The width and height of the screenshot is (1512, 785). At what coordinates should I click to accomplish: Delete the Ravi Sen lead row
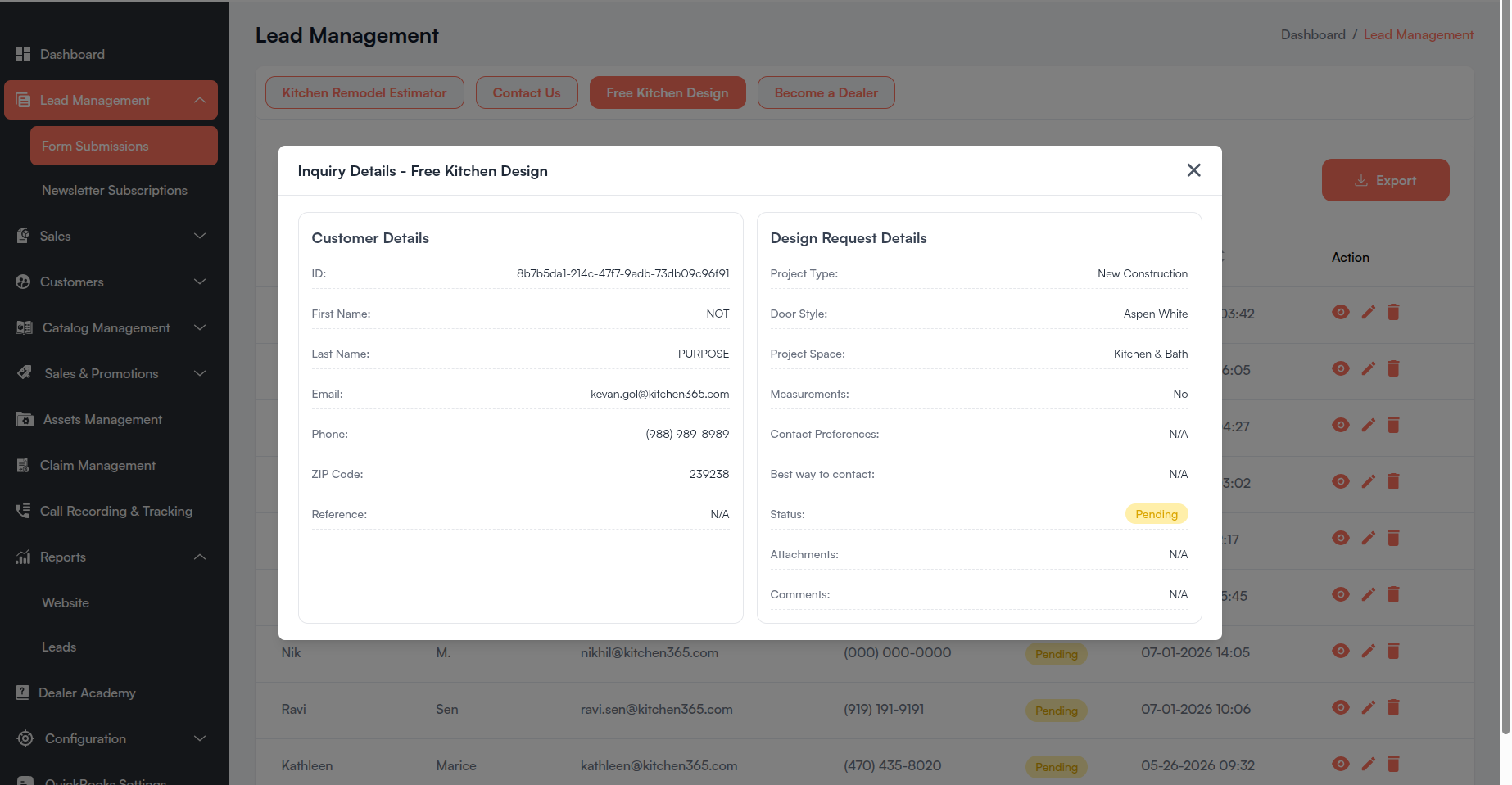pos(1393,708)
